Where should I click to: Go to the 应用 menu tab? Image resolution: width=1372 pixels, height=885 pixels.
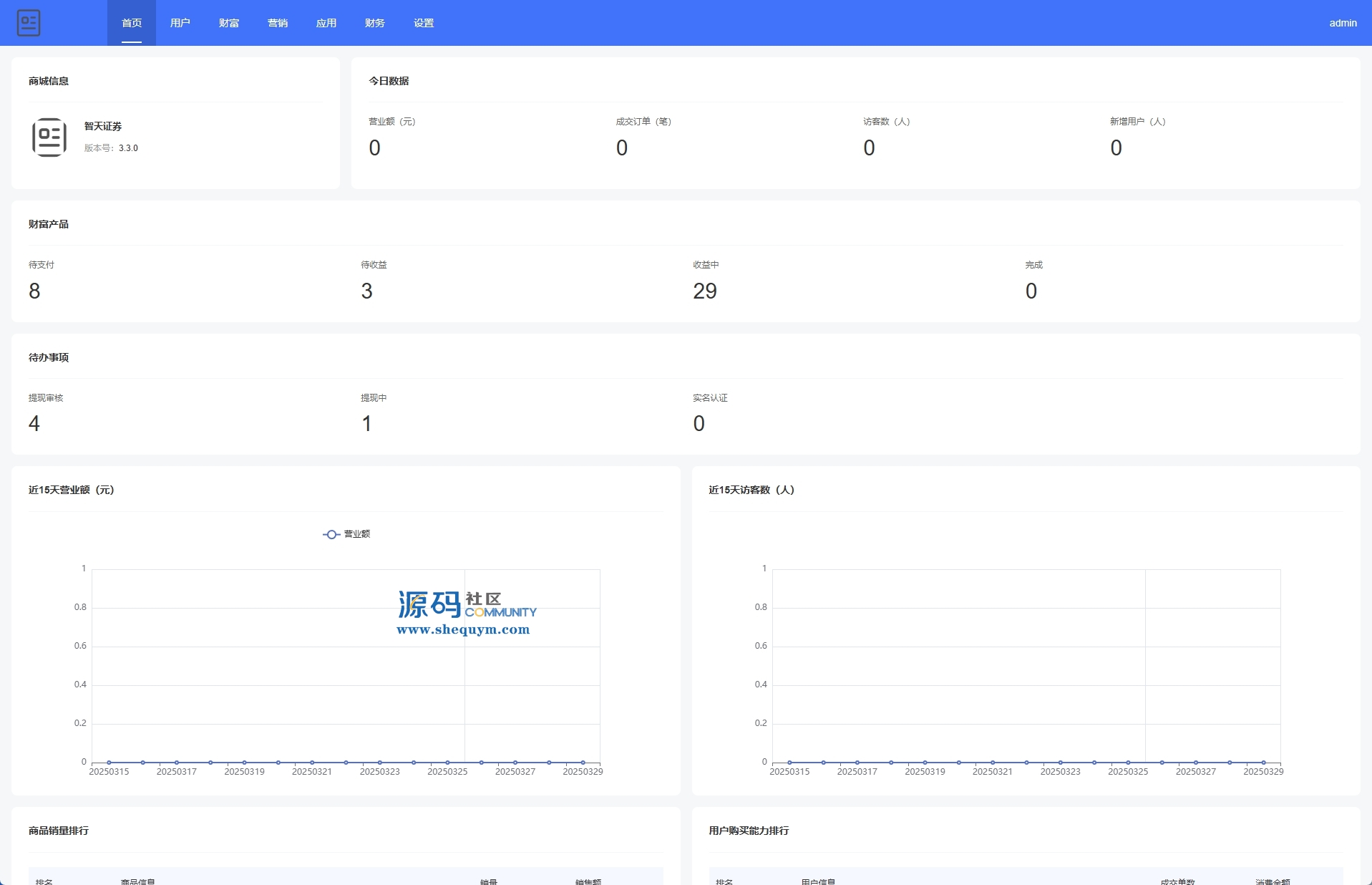[x=326, y=23]
